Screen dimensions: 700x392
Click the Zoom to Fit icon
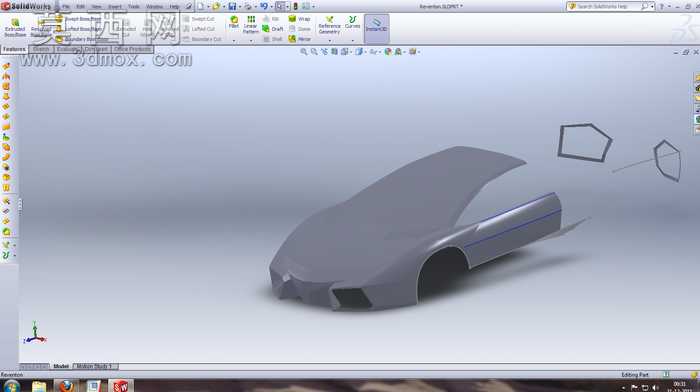304,52
